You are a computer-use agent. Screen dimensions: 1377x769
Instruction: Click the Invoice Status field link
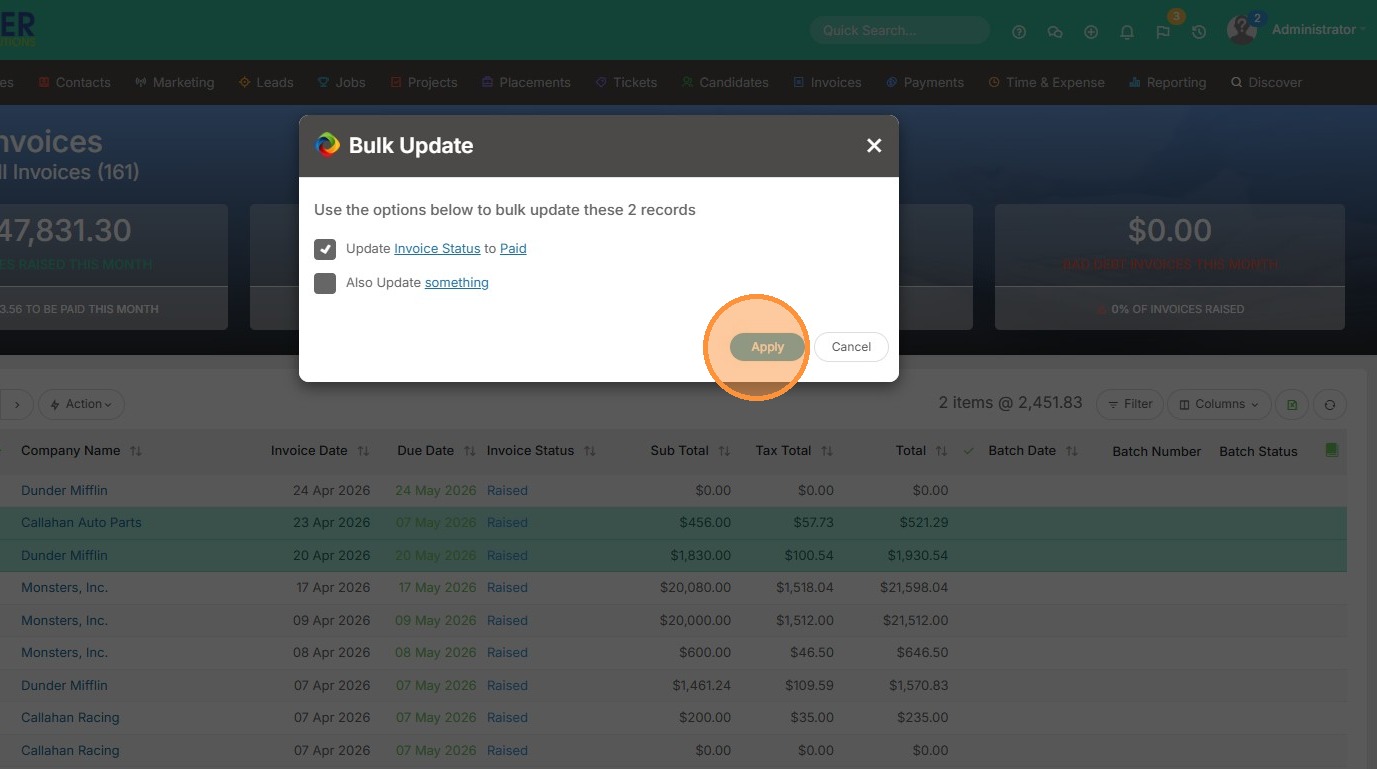pos(437,248)
